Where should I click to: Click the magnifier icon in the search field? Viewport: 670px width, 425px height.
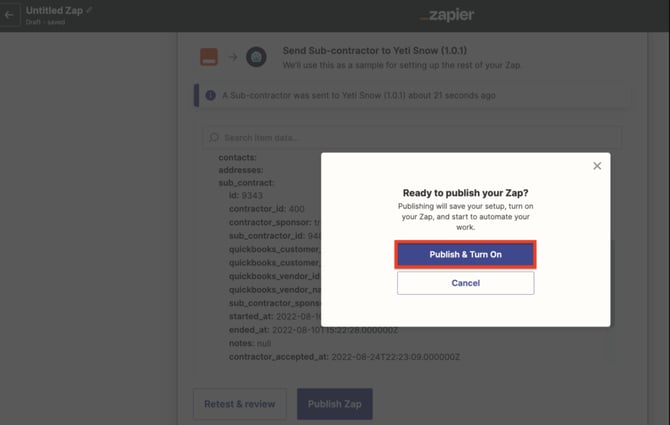click(213, 137)
